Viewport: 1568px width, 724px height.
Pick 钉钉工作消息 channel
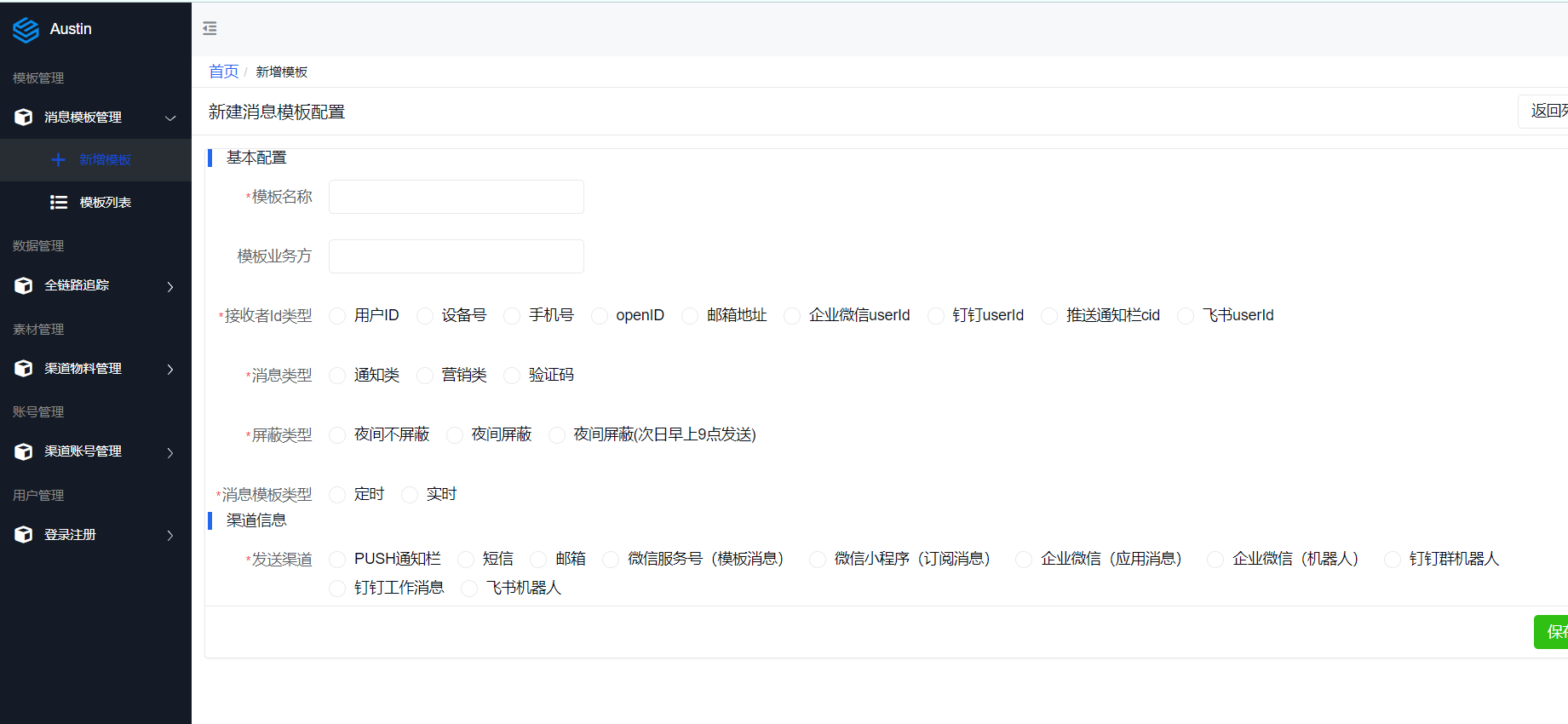click(x=337, y=589)
